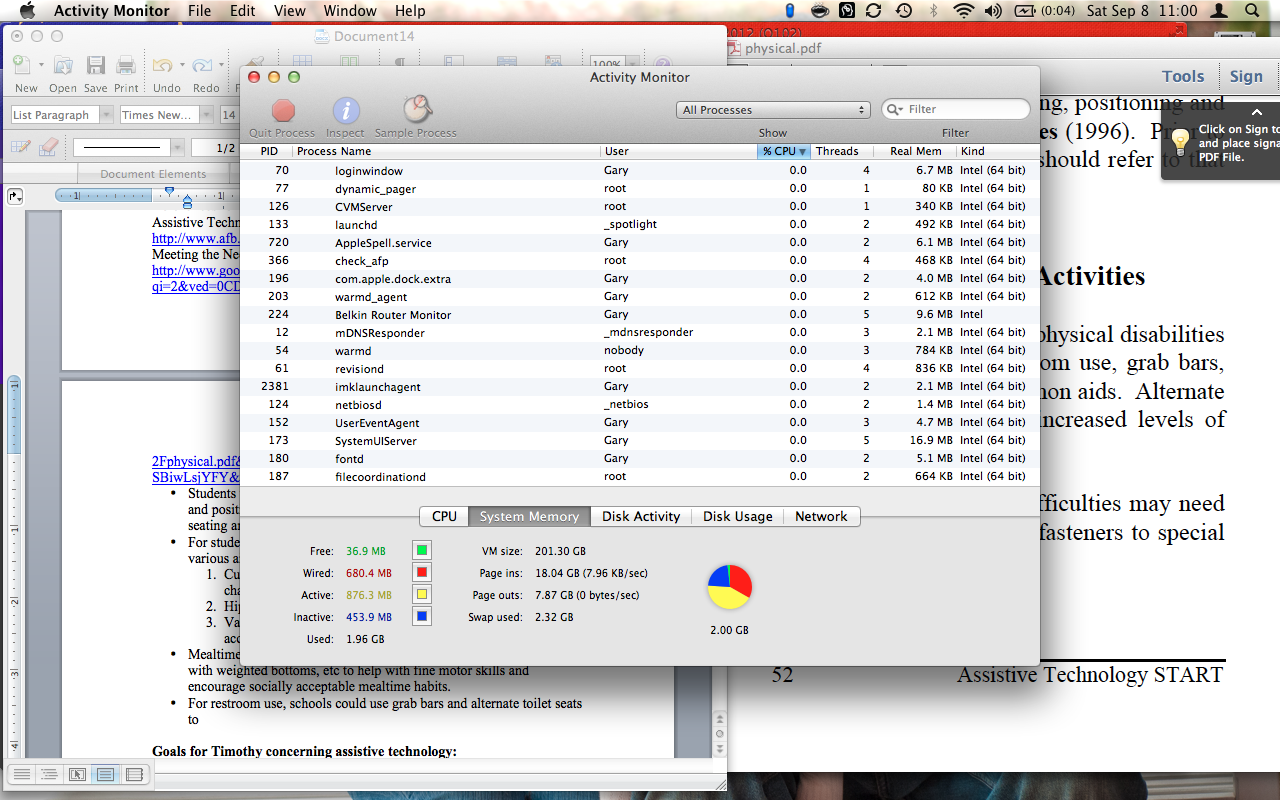This screenshot has width=1280, height=800.
Task: Open the All Processes dropdown
Action: point(773,110)
